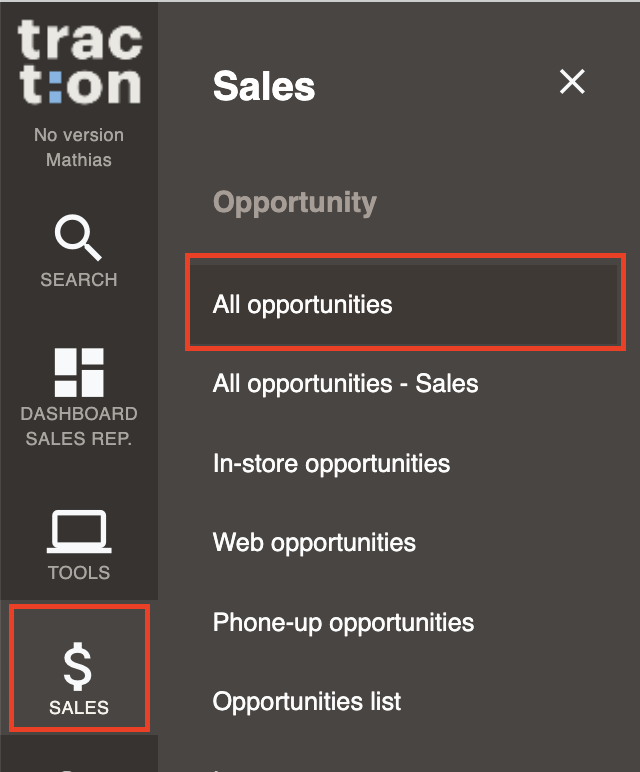Click the SEARCH label in sidebar
640x772 pixels.
coord(79,280)
